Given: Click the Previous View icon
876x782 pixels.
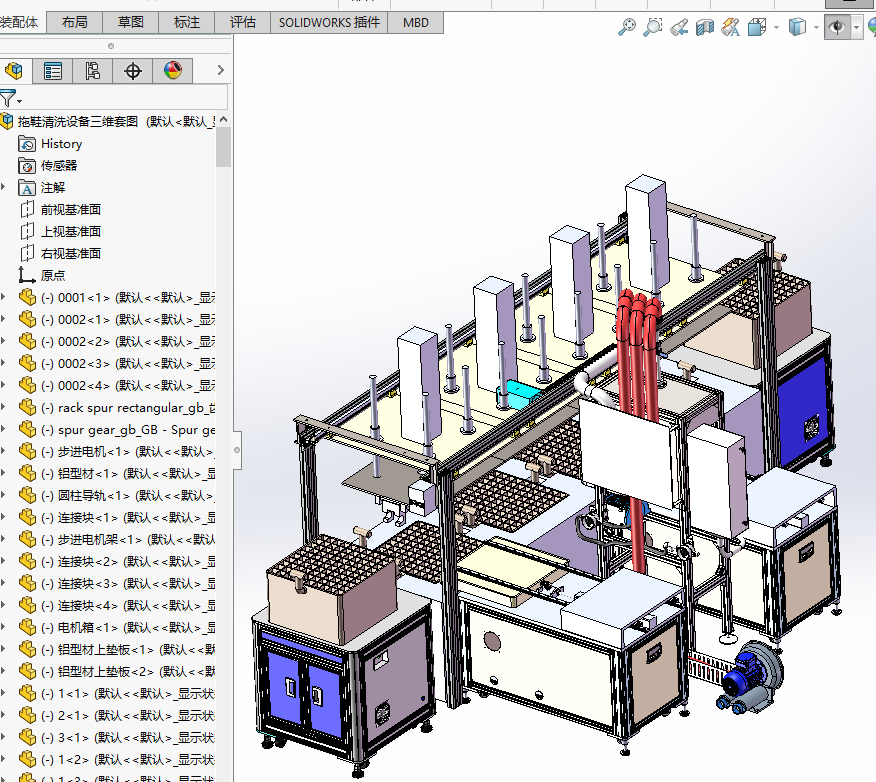Looking at the screenshot, I should (x=679, y=28).
